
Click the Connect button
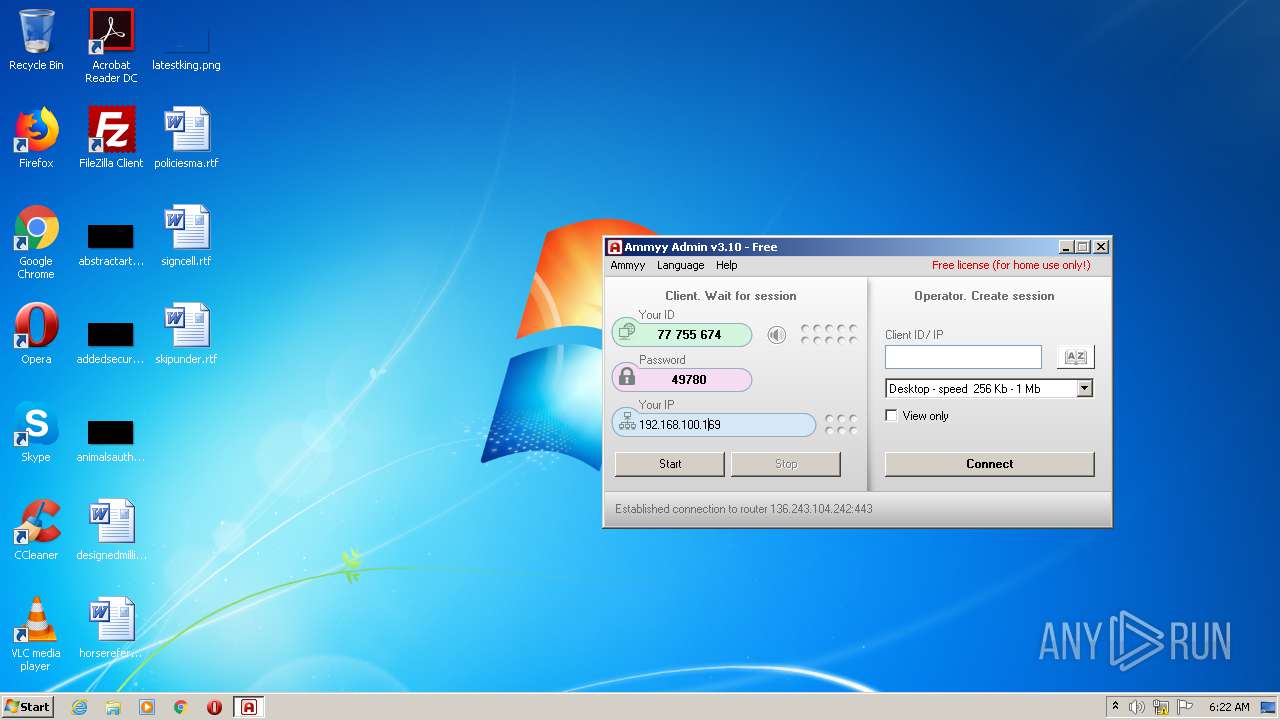990,464
